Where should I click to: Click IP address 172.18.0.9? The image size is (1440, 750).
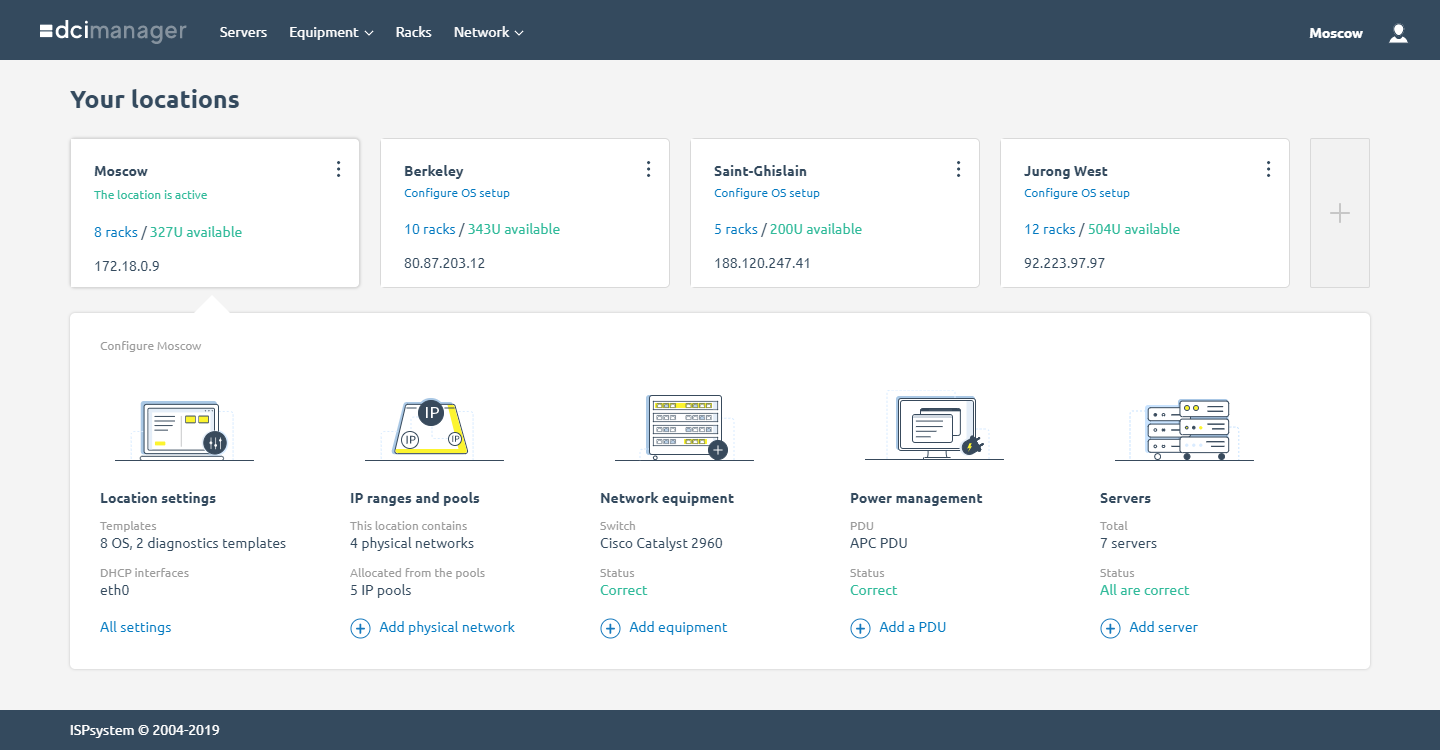pyautogui.click(x=127, y=266)
